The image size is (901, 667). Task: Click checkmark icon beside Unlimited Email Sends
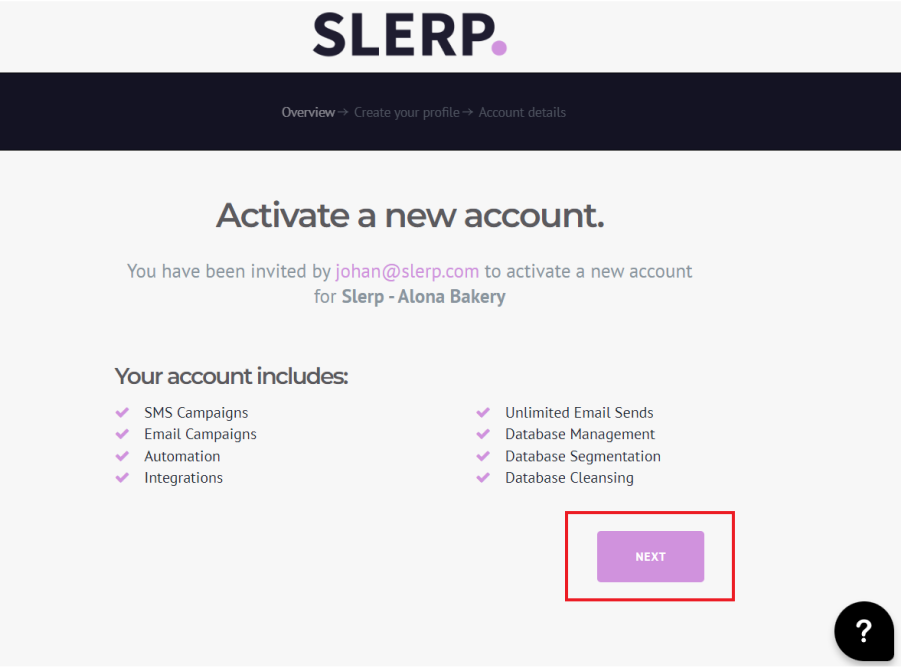[483, 412]
